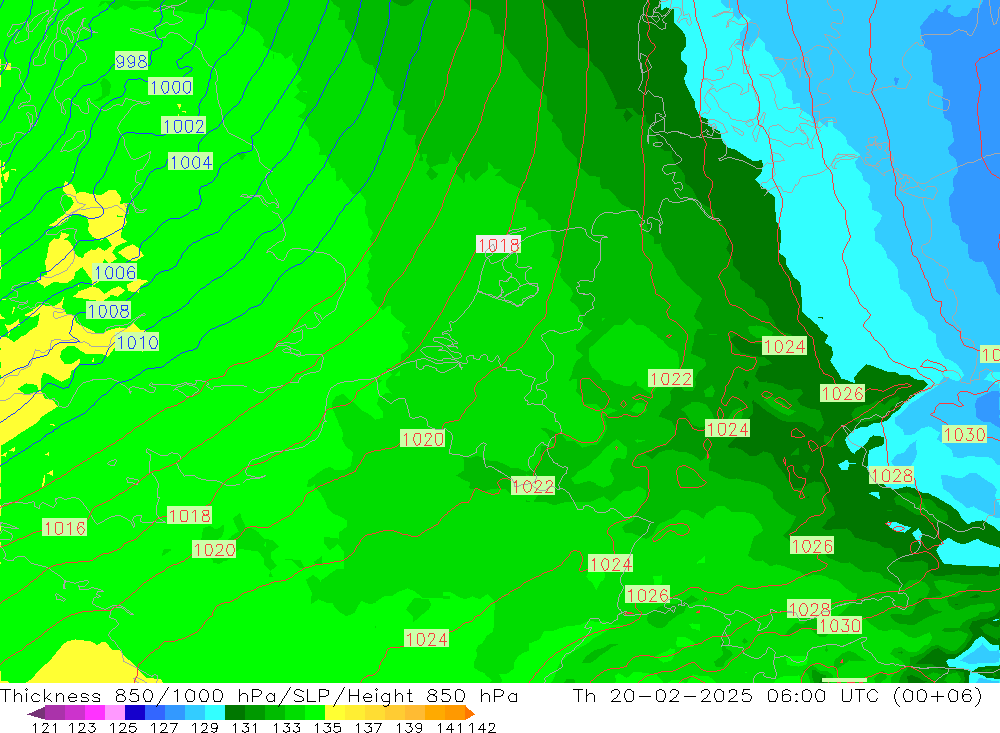Viewport: 1000px width, 733px height.
Task: Pick the cyan legend swatch before dark green
Action: pos(215,713)
